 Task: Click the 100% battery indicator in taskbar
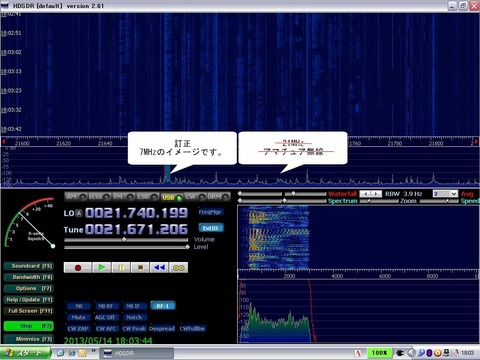379,353
